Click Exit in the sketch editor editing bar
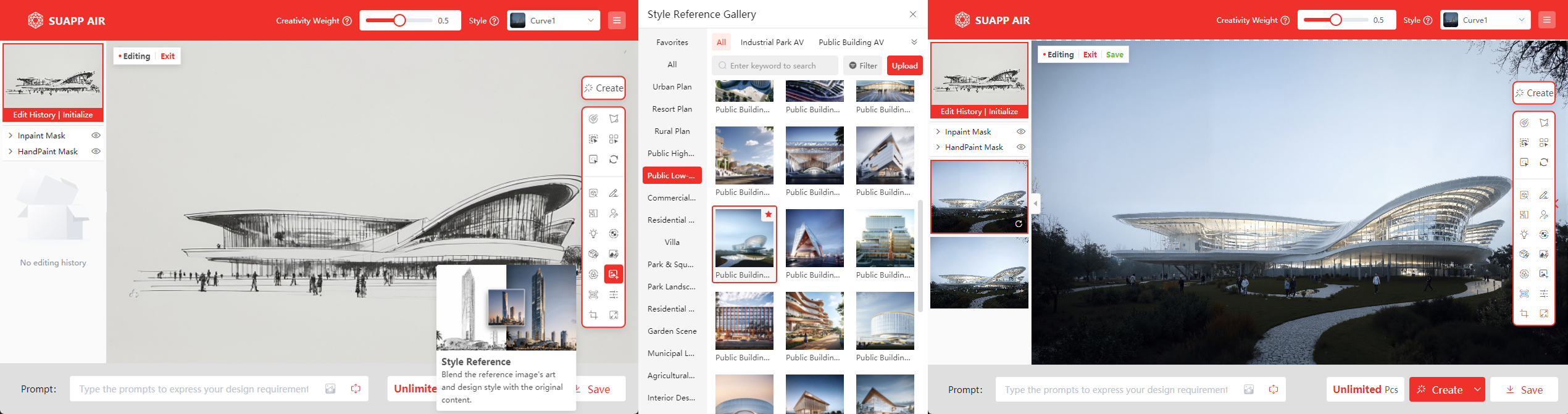The height and width of the screenshot is (414, 1568). (x=167, y=56)
